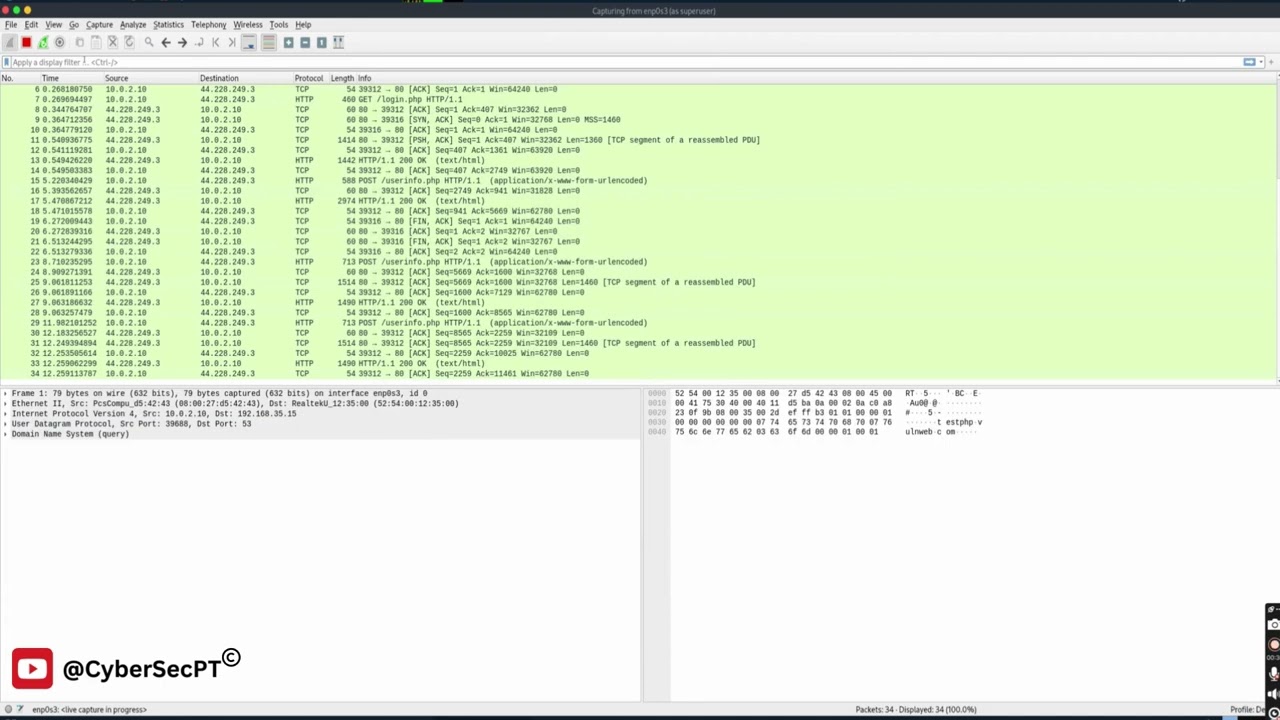Open the Edit menu
The height and width of the screenshot is (720, 1280).
31,24
